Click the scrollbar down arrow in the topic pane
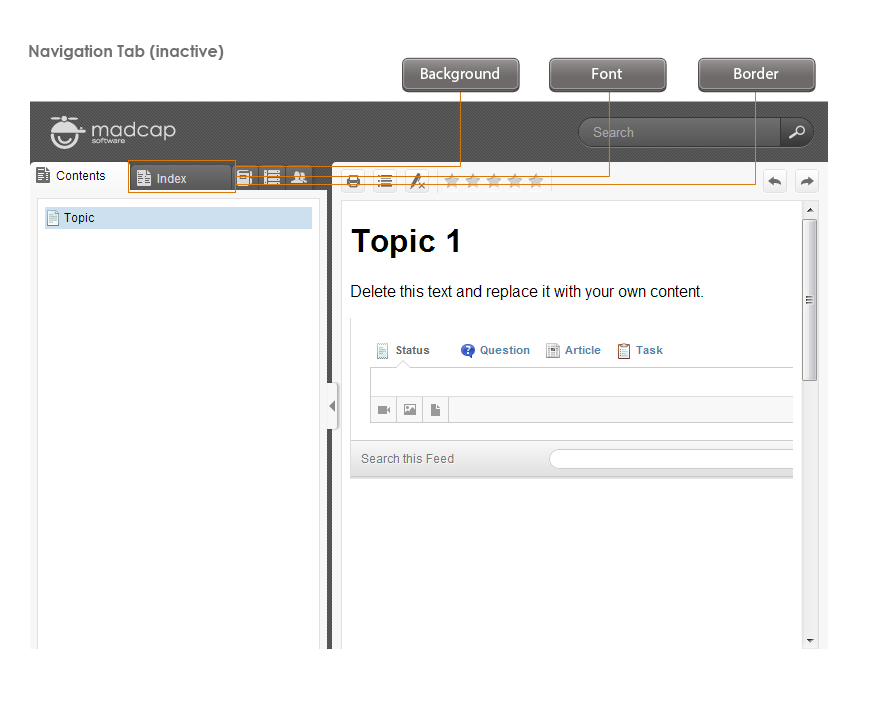This screenshot has height=705, width=874. (810, 641)
